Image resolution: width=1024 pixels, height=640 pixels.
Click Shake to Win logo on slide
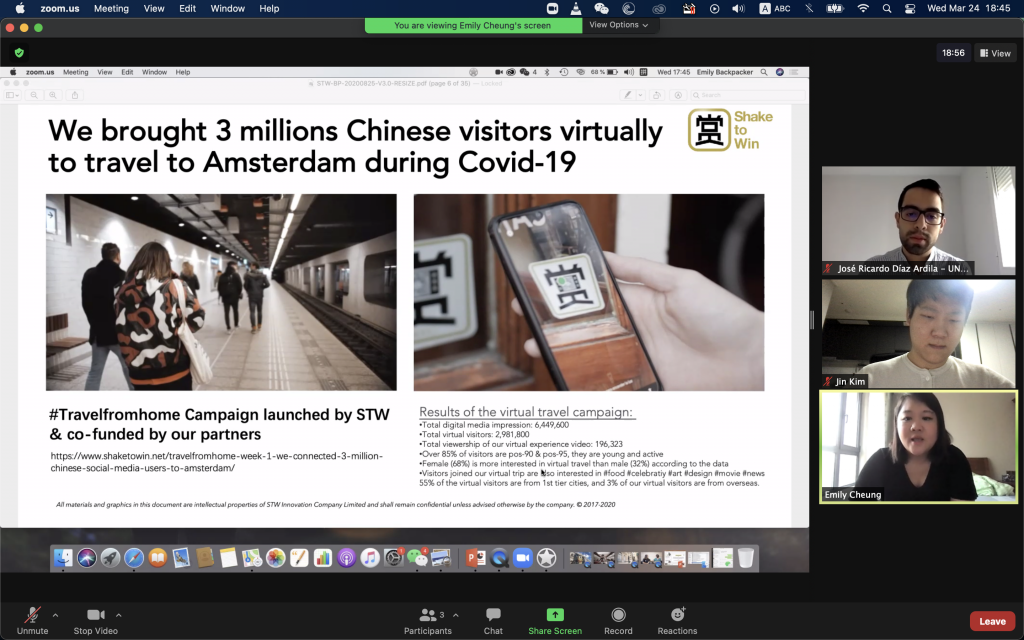[731, 130]
